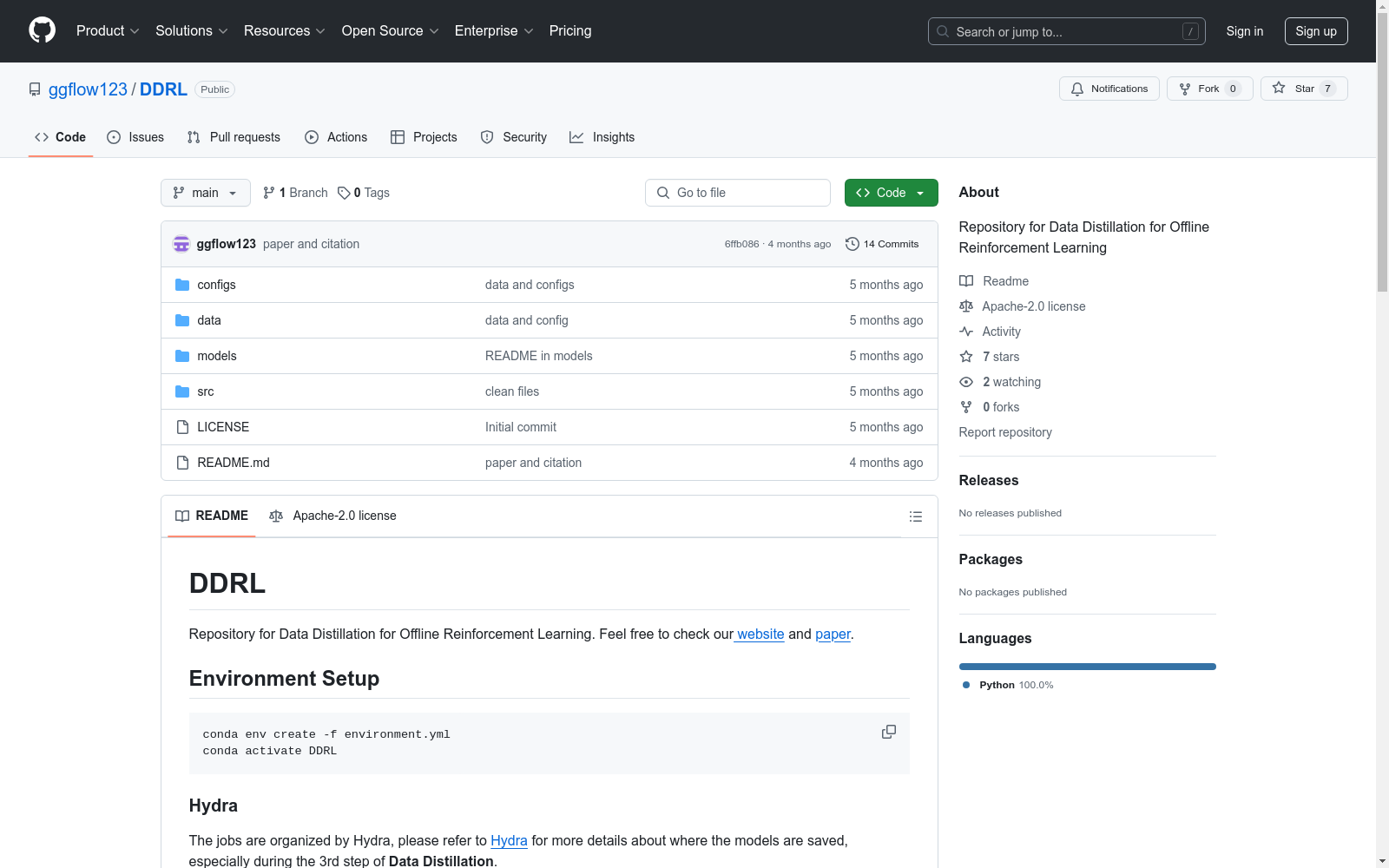The width and height of the screenshot is (1389, 868).
Task: Click the Star button's star icon
Action: [1279, 88]
